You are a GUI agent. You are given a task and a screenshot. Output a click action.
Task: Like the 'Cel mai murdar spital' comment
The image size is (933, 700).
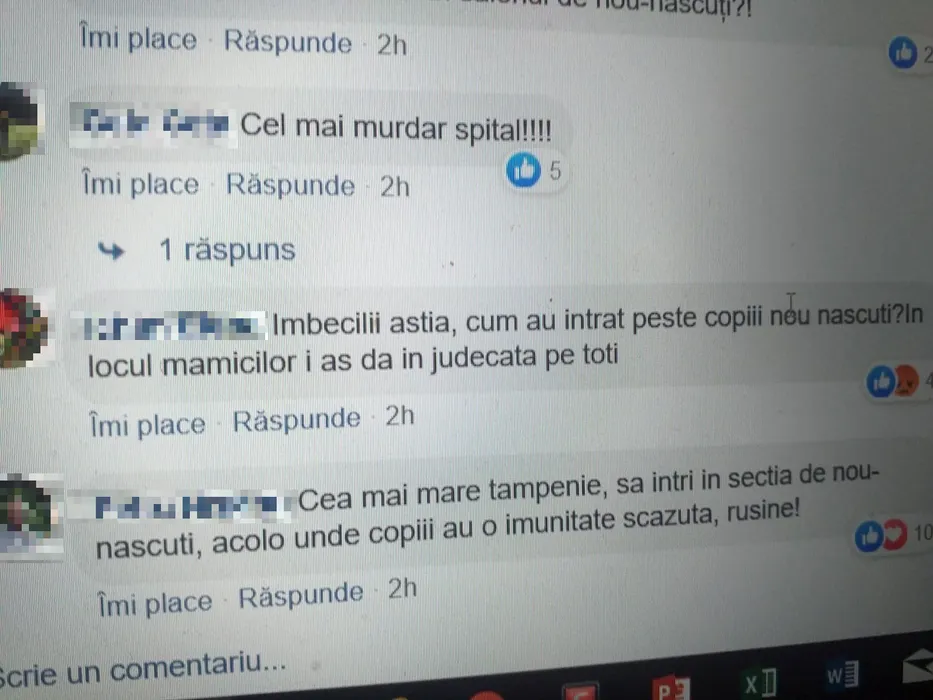140,183
